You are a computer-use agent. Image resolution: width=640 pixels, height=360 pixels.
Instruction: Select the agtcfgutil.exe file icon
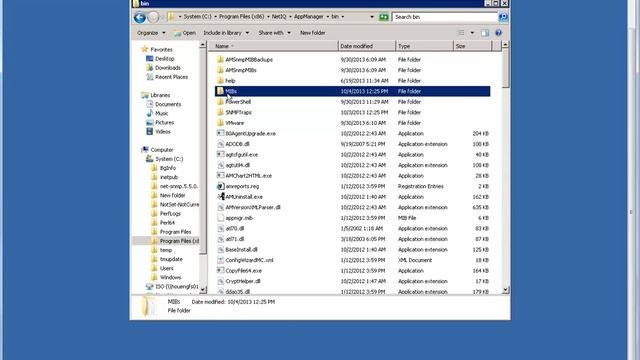pyautogui.click(x=220, y=155)
